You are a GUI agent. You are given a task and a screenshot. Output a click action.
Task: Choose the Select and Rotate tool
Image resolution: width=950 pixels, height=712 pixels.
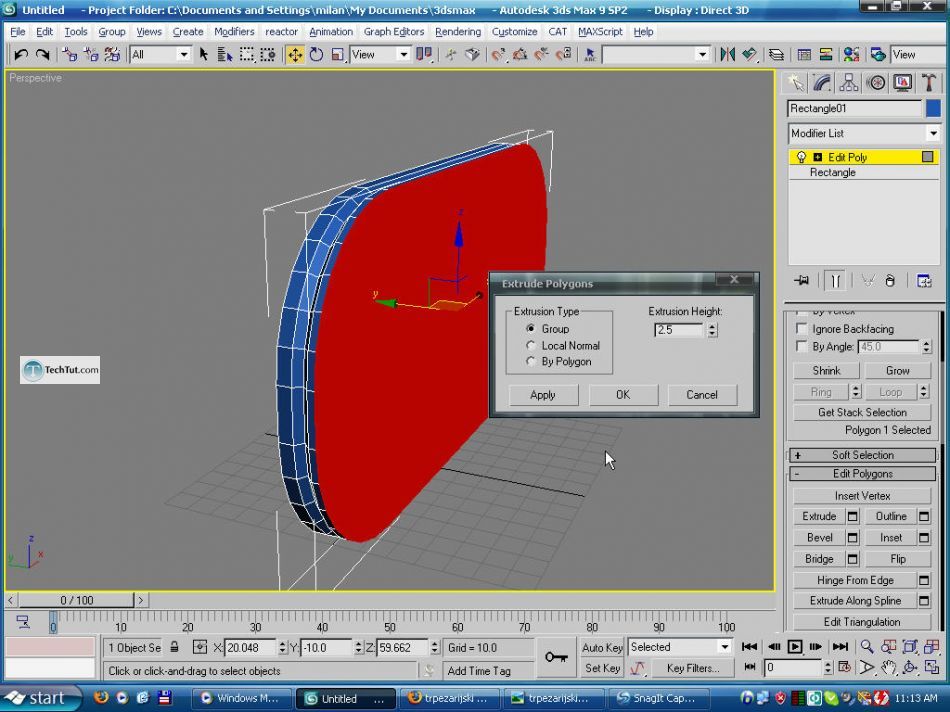[x=316, y=55]
